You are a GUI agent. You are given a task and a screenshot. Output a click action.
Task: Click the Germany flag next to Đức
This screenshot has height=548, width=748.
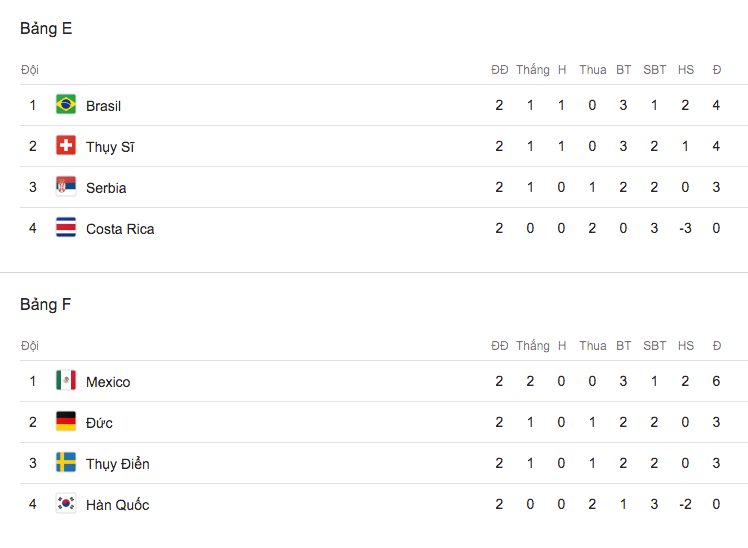point(66,422)
